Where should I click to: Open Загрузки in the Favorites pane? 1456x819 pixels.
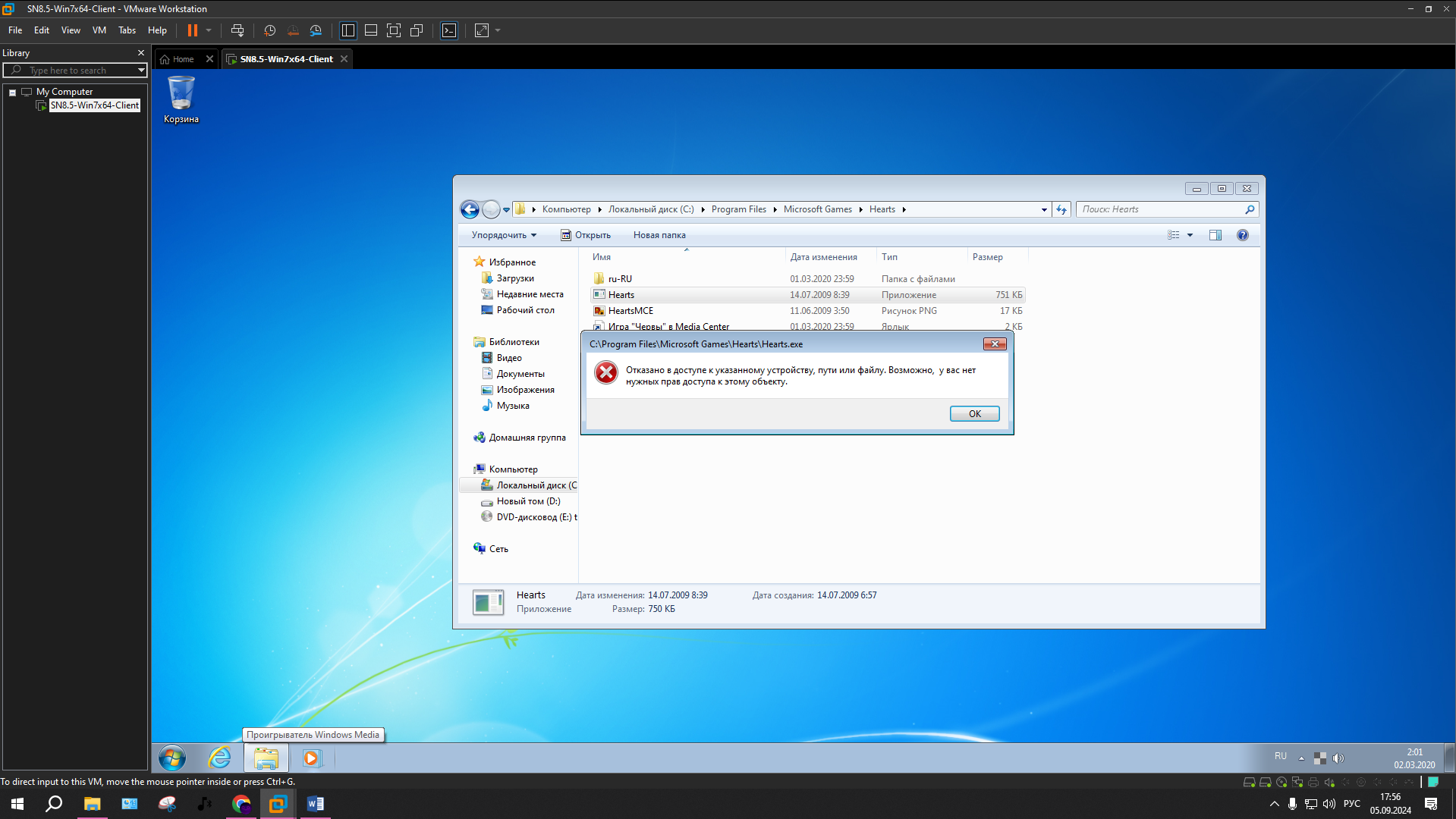[x=515, y=278]
